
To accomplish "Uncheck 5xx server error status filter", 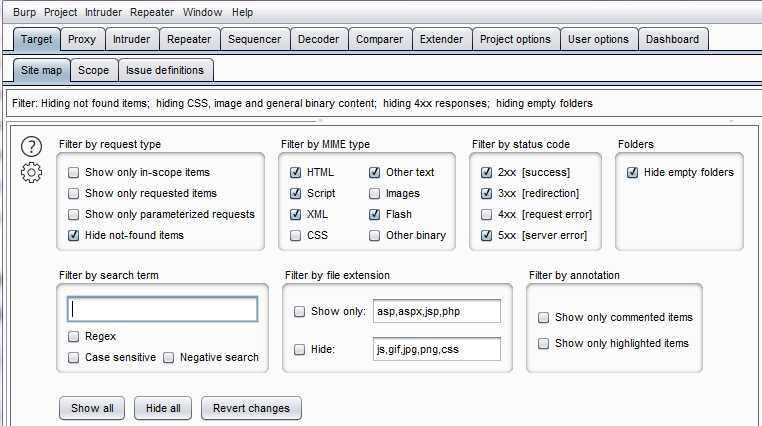I will click(486, 236).
